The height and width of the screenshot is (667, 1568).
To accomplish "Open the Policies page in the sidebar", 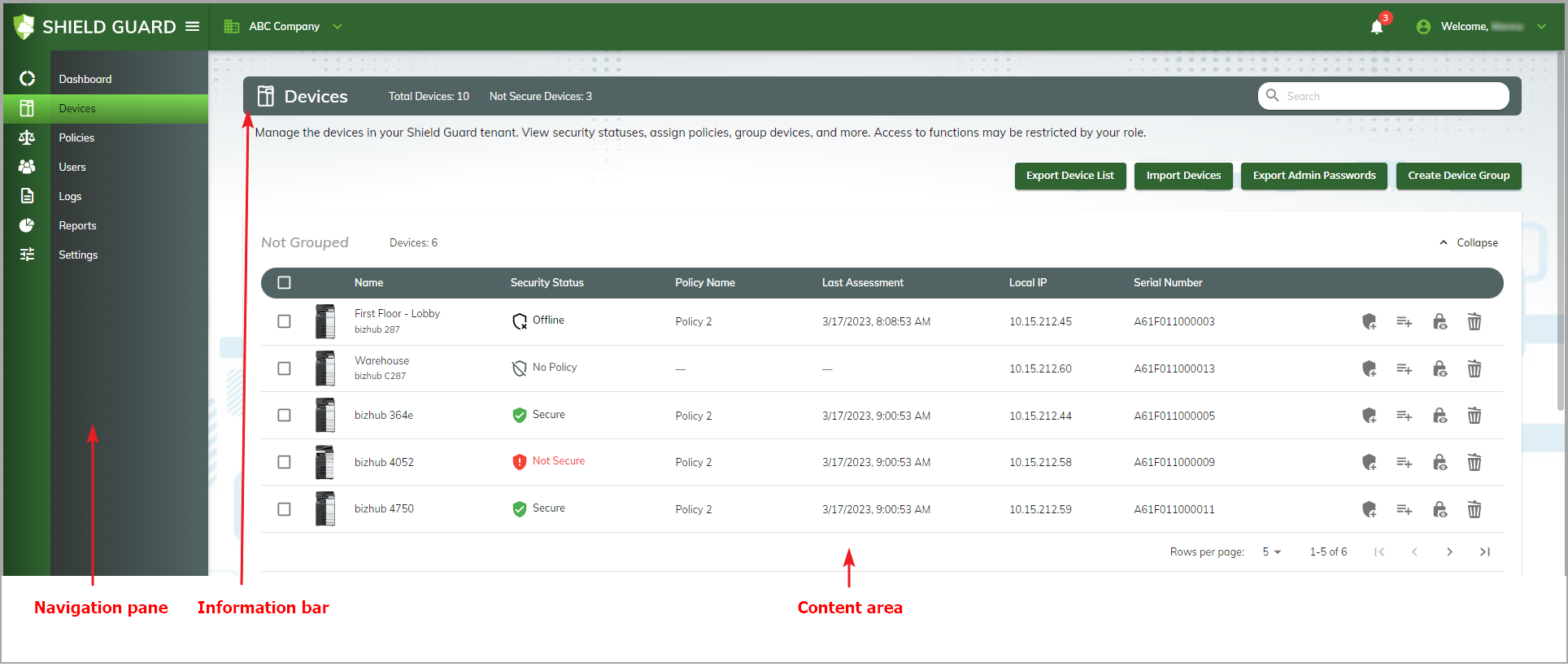I will coord(76,138).
